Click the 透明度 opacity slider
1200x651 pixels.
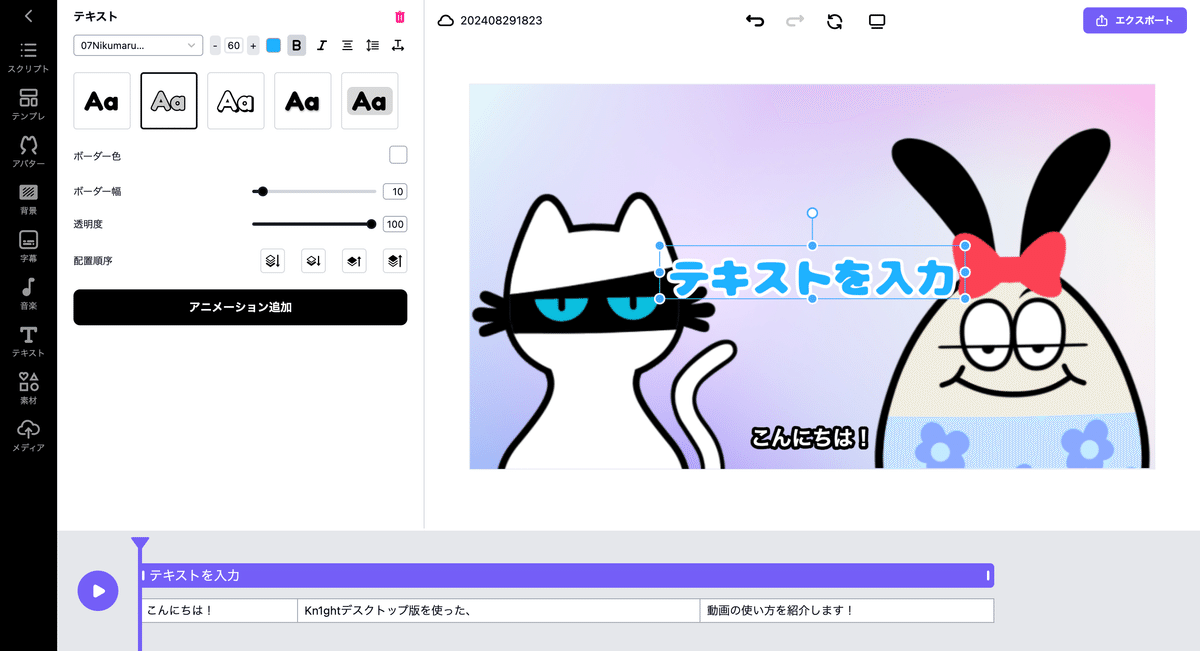(314, 224)
